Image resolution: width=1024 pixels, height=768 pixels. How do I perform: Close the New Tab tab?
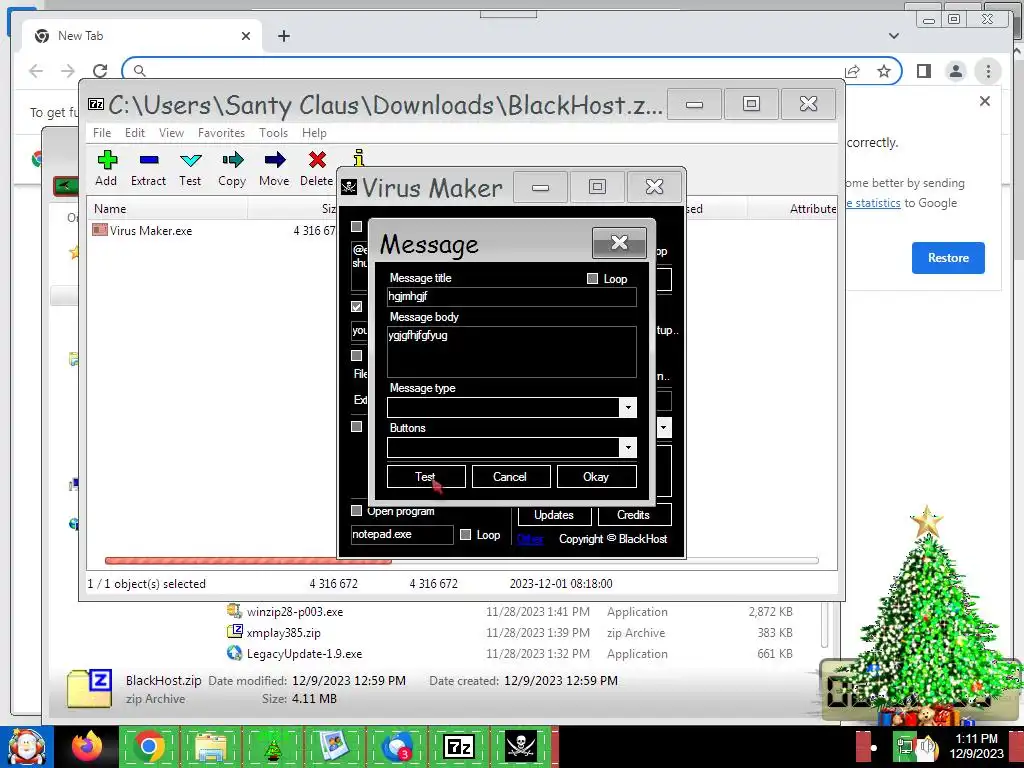(x=246, y=36)
